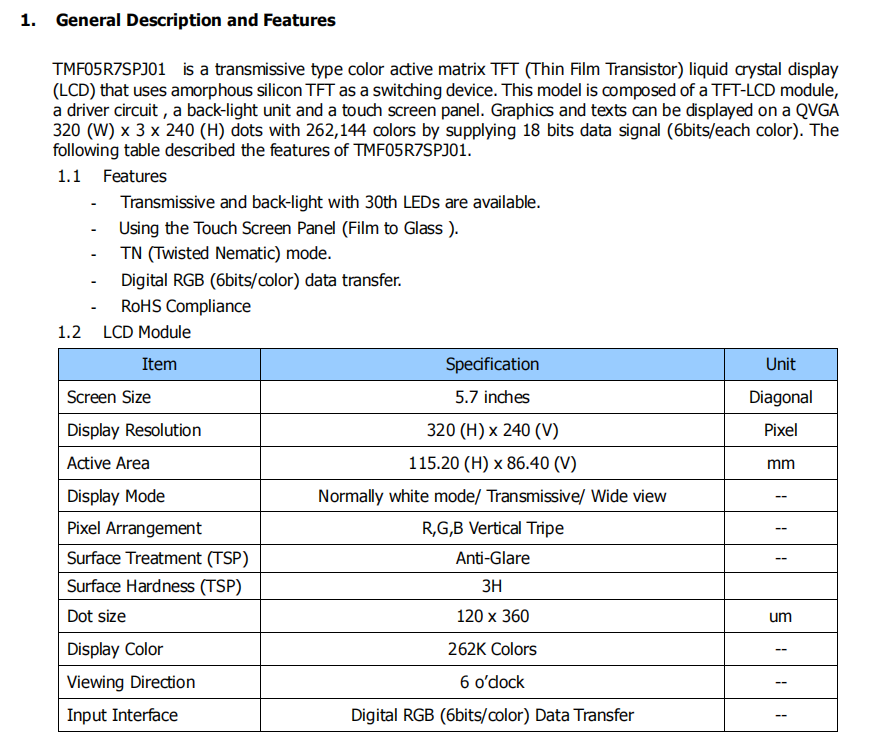Click the 'Diagonal' unit cell
The image size is (888, 738).
780,397
